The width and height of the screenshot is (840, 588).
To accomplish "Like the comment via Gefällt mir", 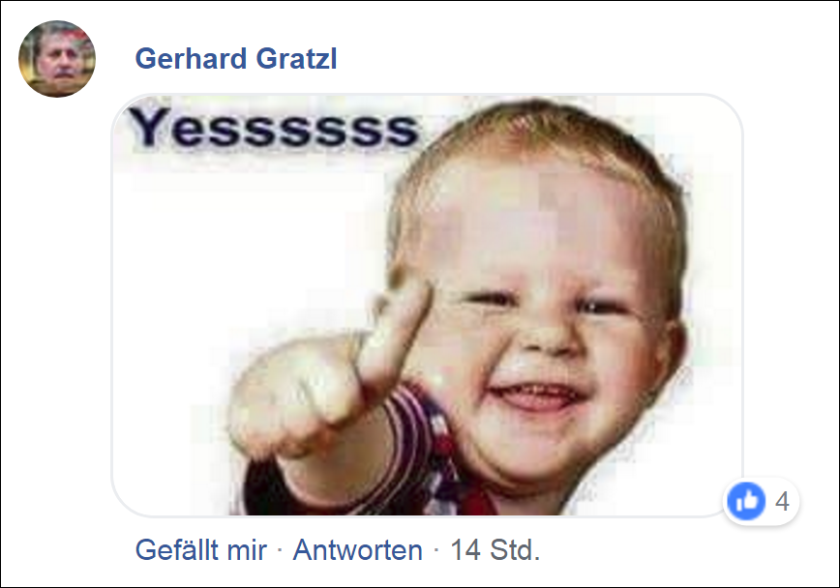I will click(x=201, y=550).
